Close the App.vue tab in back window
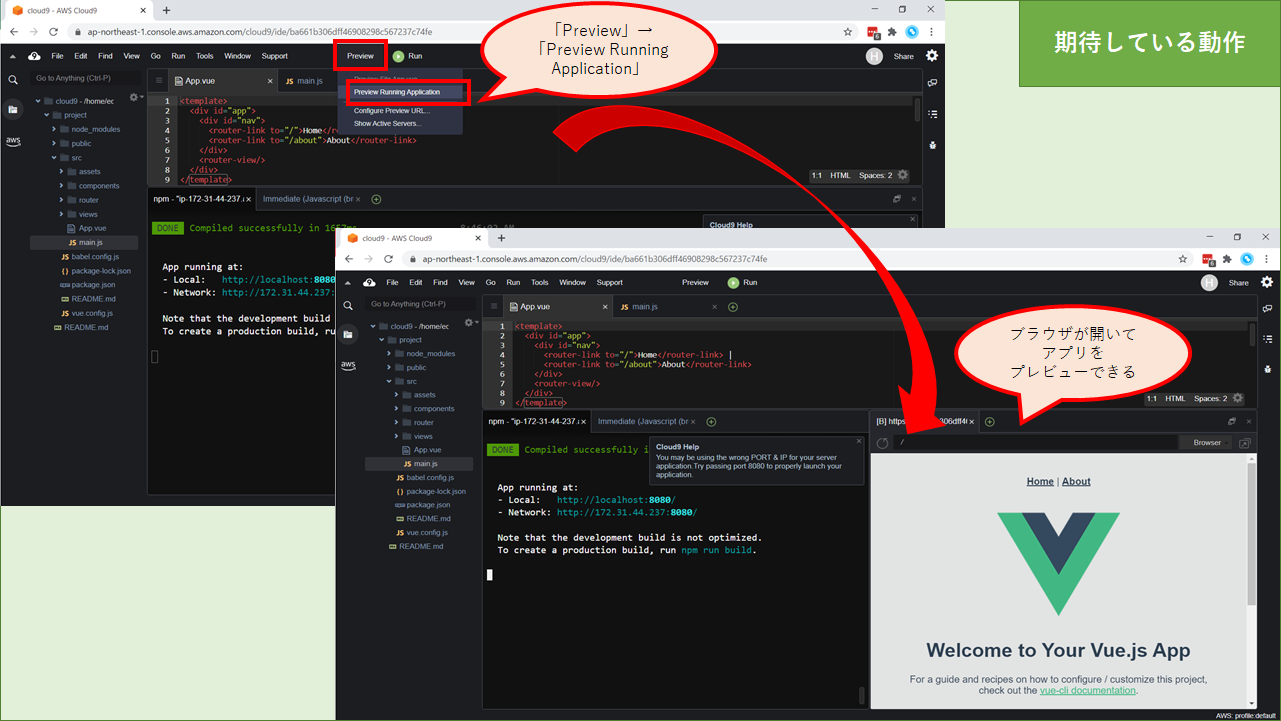The image size is (1281, 721). pyautogui.click(x=270, y=81)
